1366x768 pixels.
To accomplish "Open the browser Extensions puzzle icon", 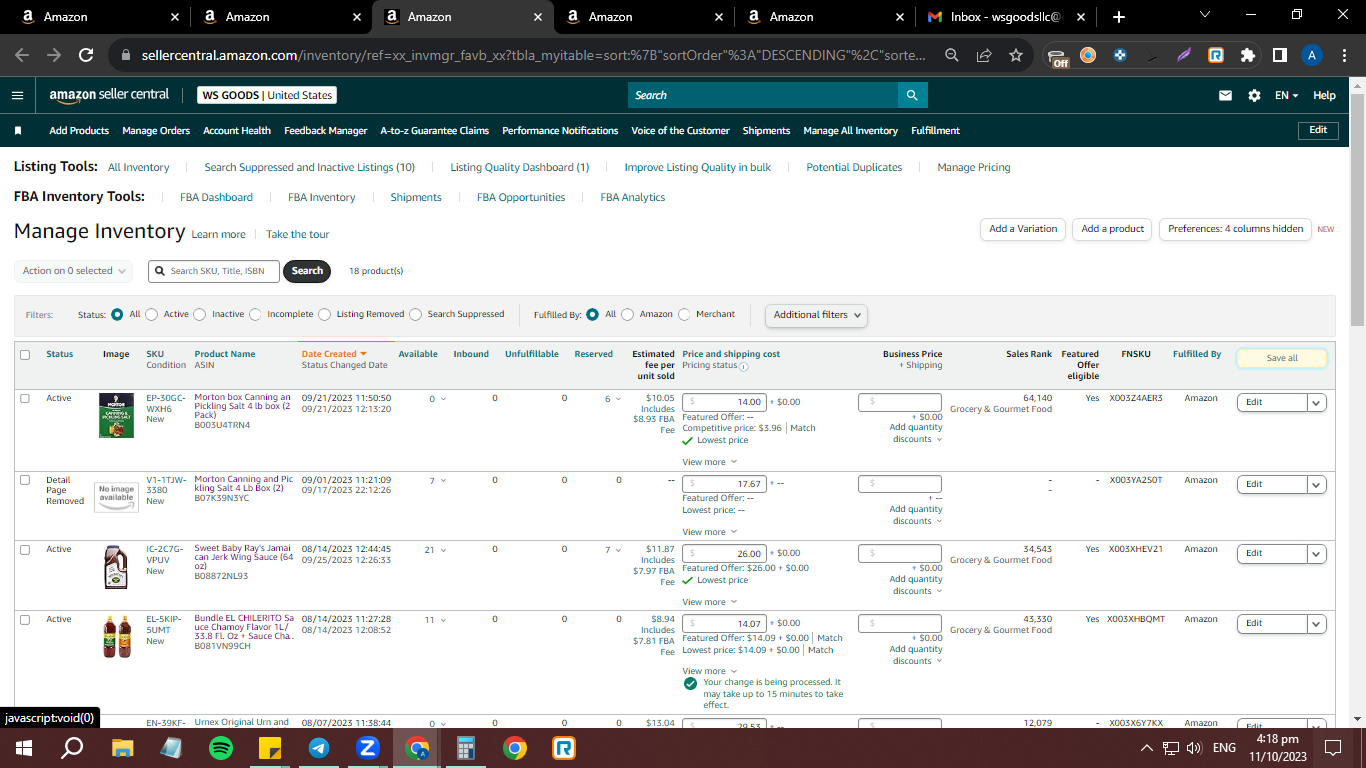I will coord(1247,56).
